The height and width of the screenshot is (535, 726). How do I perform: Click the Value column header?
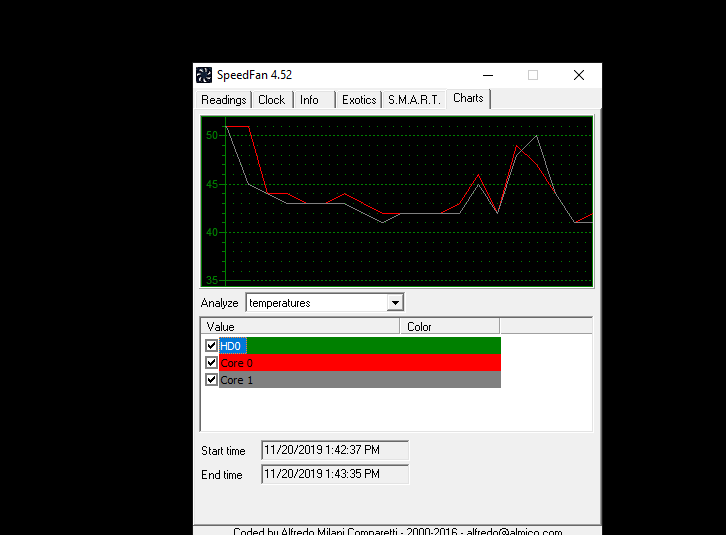(300, 327)
